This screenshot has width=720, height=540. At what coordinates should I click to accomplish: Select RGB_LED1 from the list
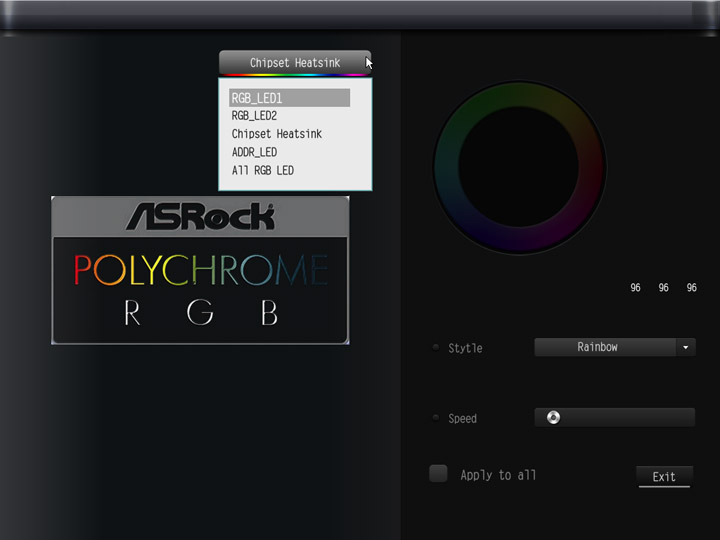coord(289,98)
